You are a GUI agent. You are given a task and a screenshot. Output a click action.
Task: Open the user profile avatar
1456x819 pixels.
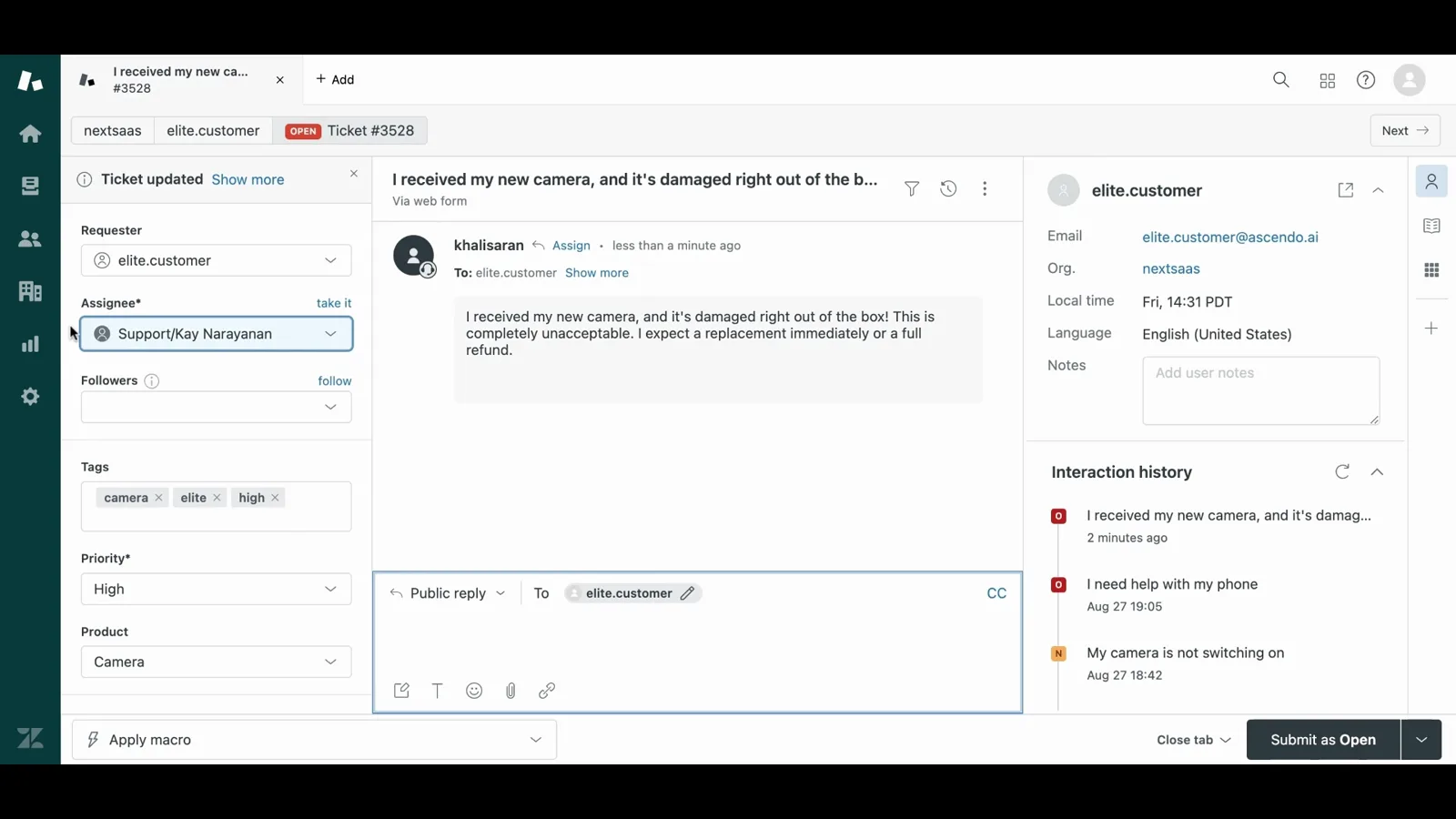click(x=1410, y=80)
